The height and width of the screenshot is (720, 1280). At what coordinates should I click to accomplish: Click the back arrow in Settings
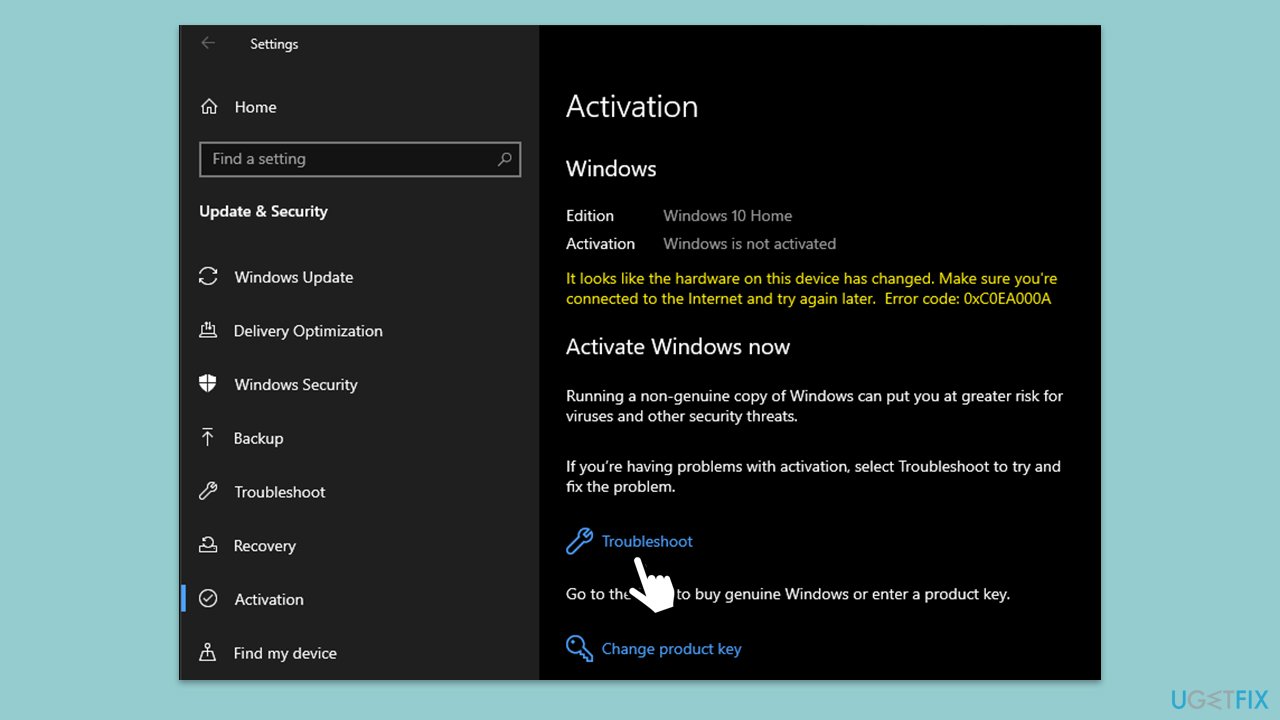[208, 43]
